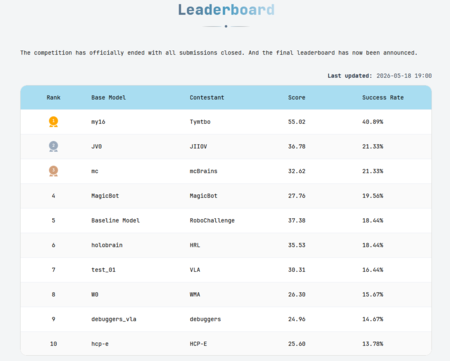
Task: Click score 37.38
Action: pos(297,221)
